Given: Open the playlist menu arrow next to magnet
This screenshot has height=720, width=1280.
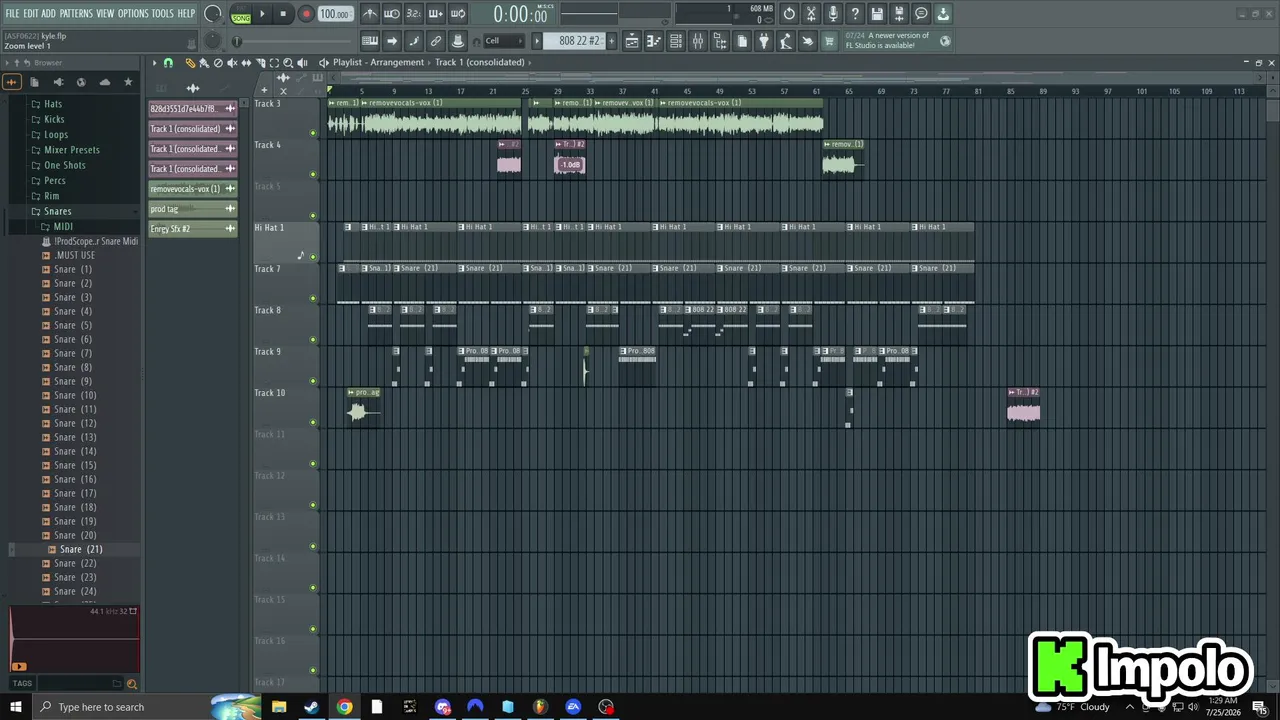Looking at the screenshot, I should pos(154,63).
